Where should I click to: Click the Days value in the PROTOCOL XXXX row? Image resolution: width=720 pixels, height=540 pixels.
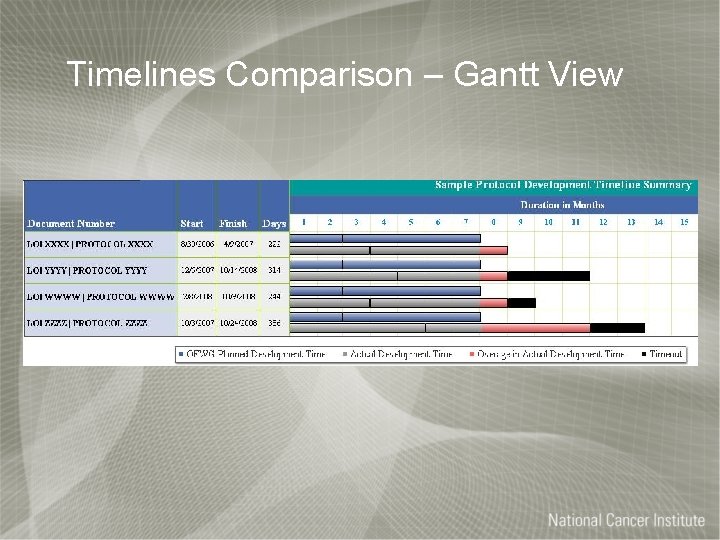(274, 244)
